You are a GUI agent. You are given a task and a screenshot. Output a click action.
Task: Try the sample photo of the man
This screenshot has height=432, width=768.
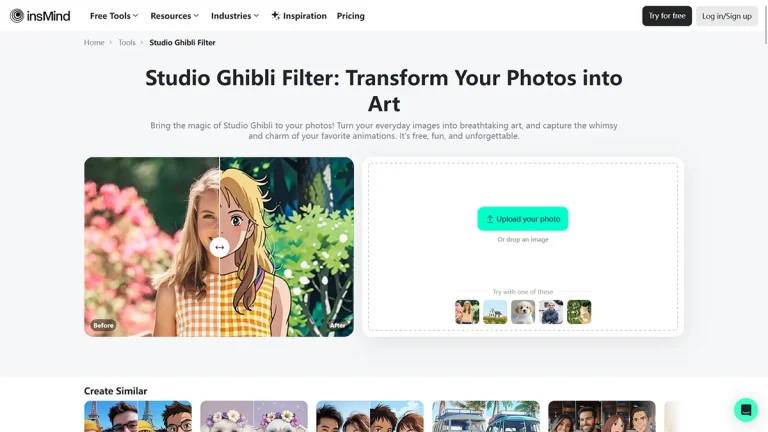[x=551, y=312]
